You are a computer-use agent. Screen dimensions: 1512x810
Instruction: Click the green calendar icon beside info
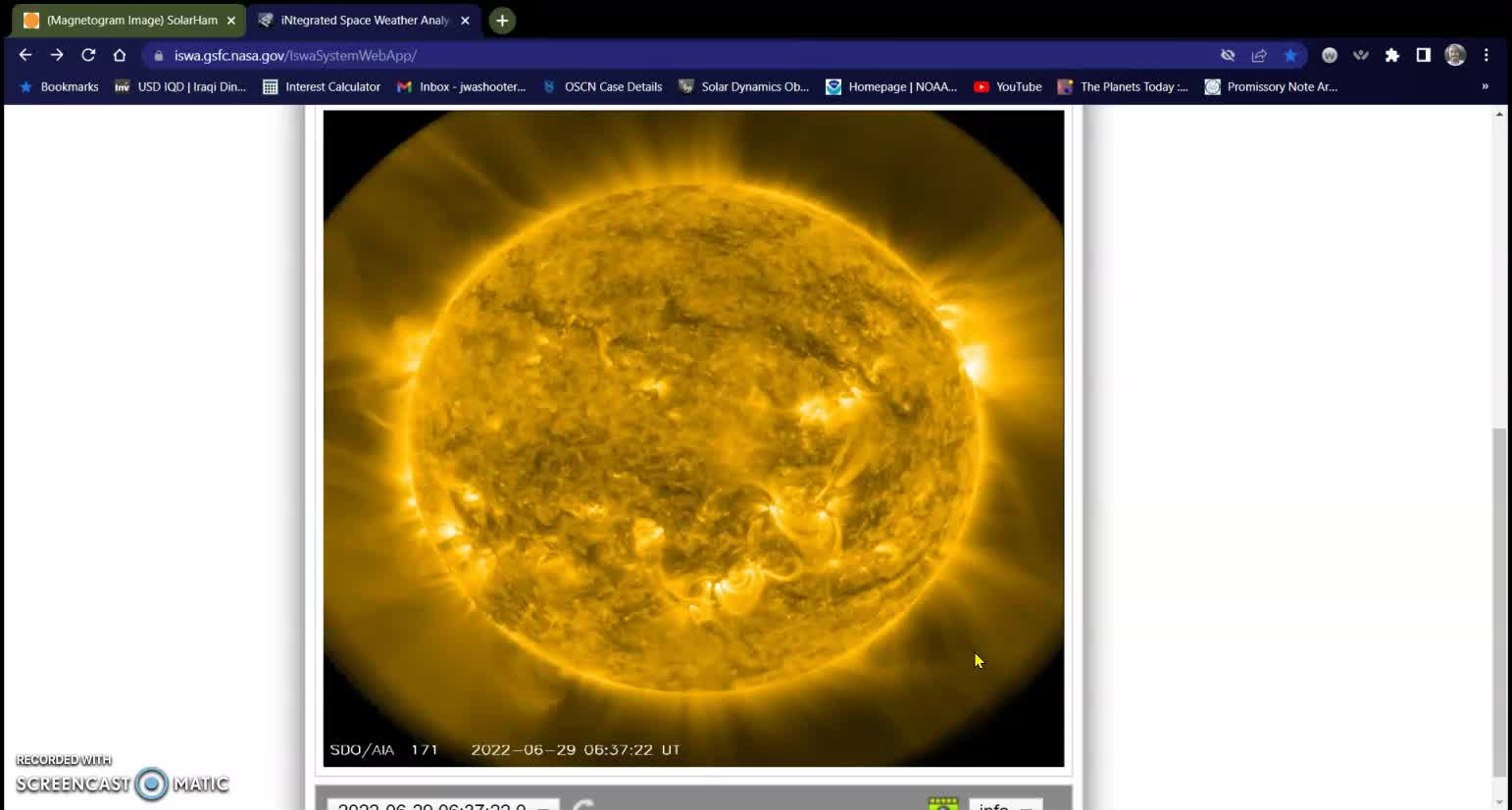coord(943,804)
